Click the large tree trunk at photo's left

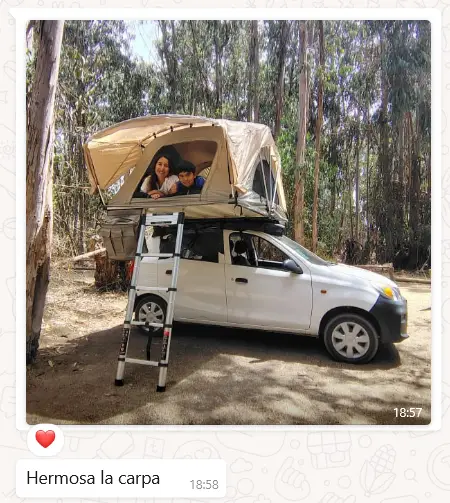coord(43,187)
